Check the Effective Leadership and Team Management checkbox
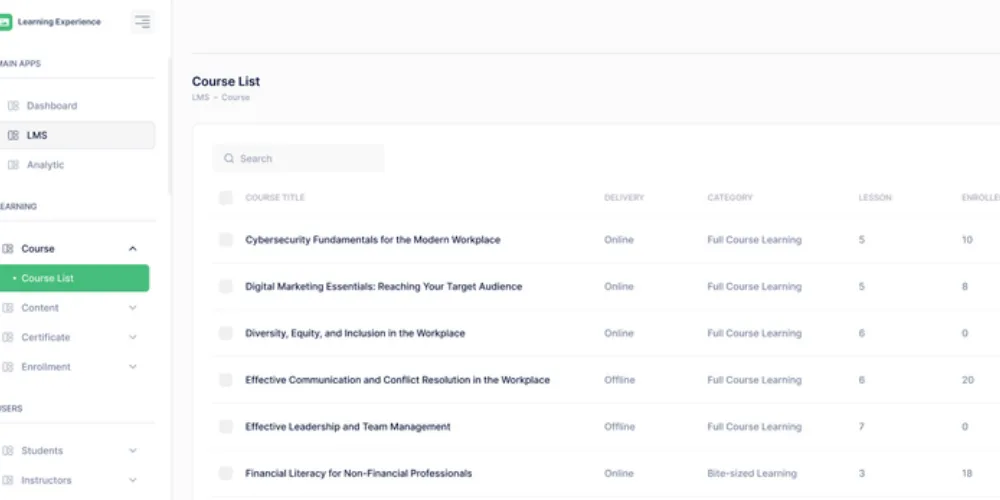Viewport: 1000px width, 500px height. [226, 427]
